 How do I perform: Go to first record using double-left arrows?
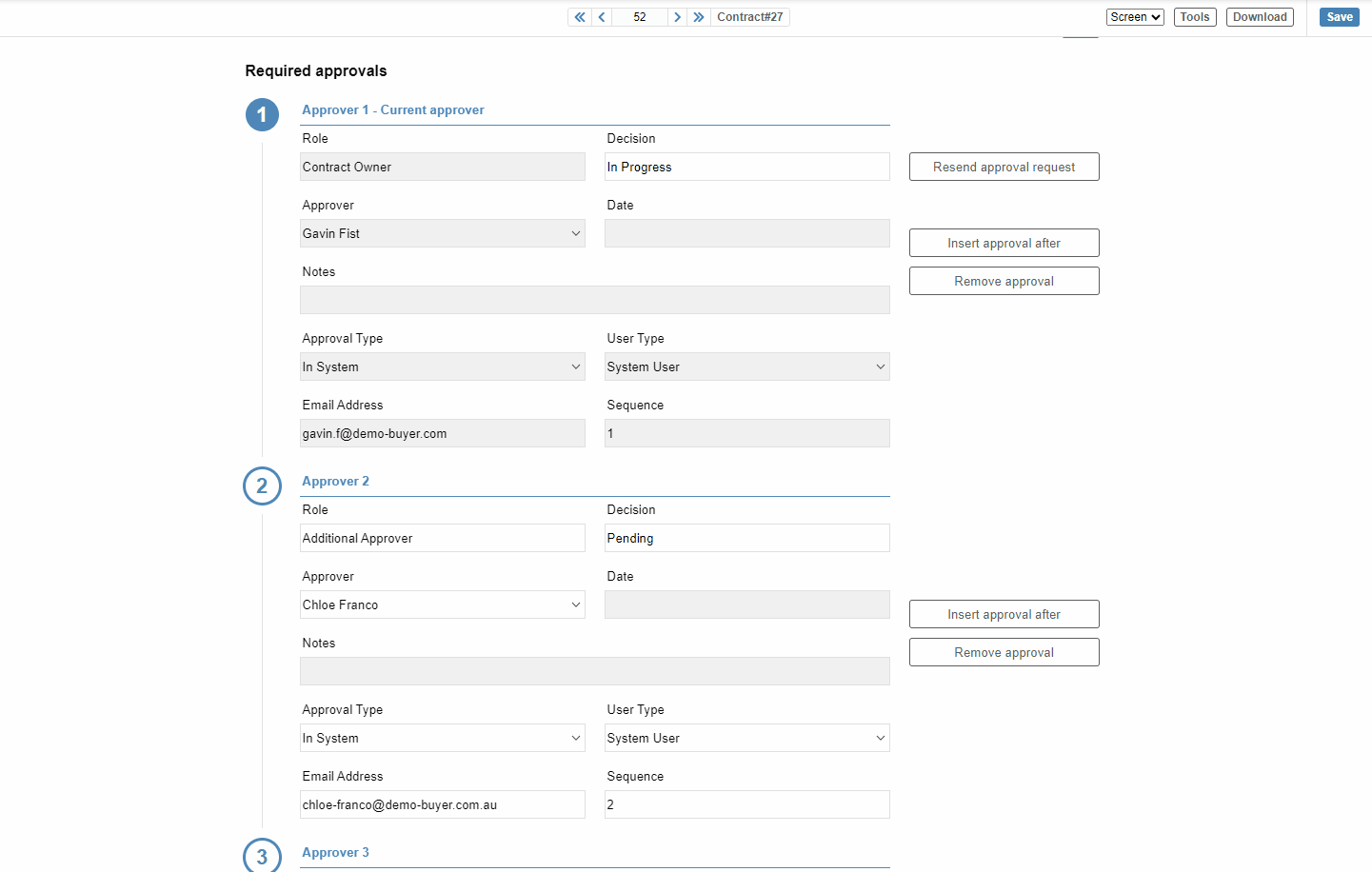coord(580,17)
